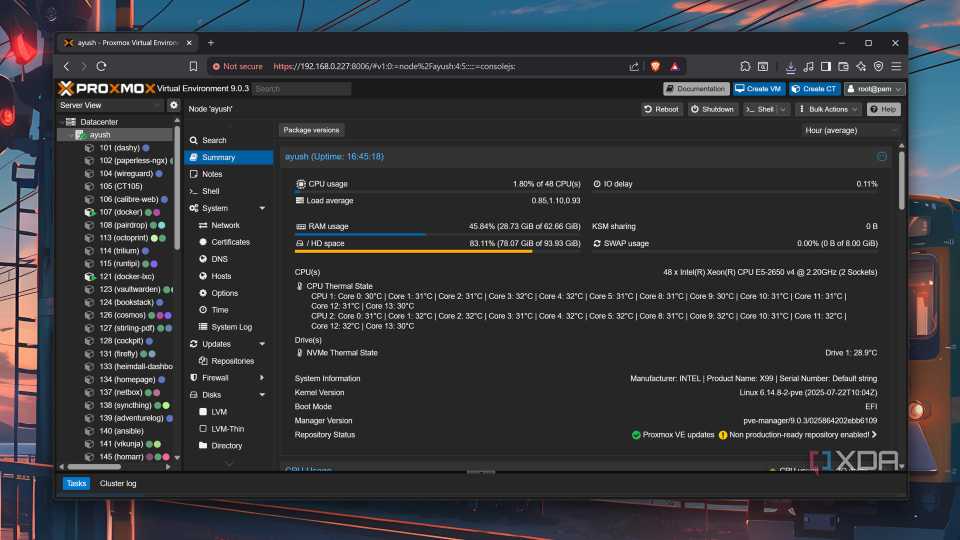Open the Bulk Actions dropdown

(828, 109)
